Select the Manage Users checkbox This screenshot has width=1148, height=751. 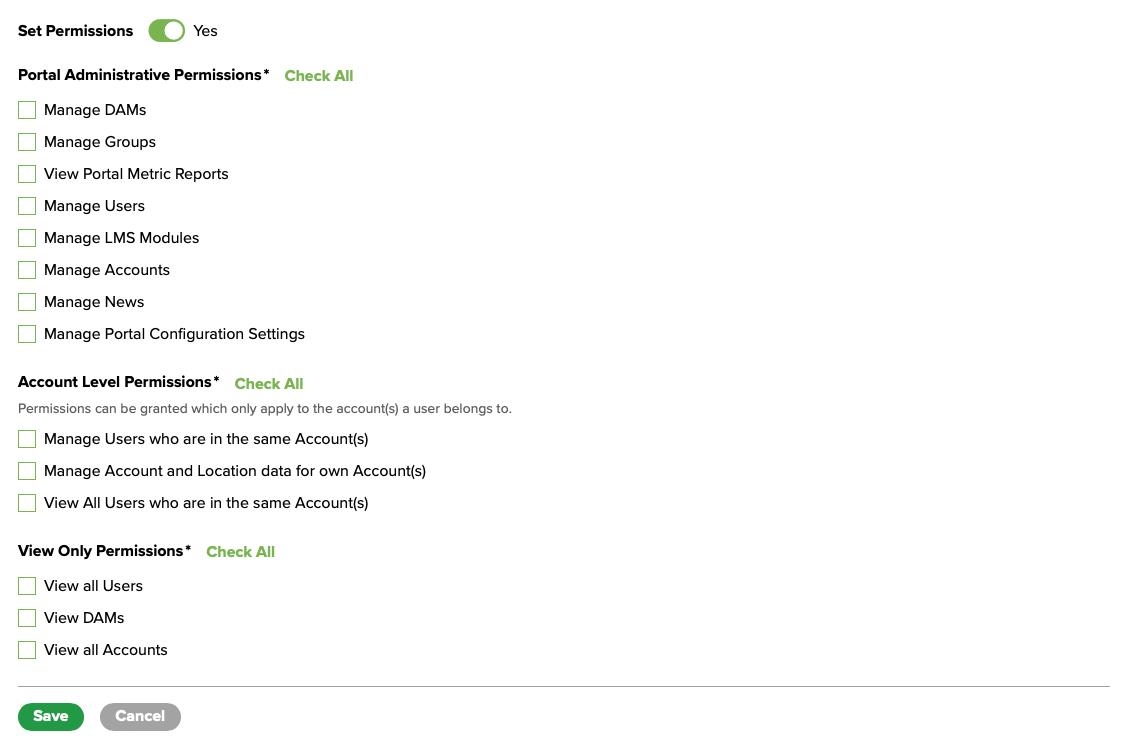pyautogui.click(x=27, y=206)
